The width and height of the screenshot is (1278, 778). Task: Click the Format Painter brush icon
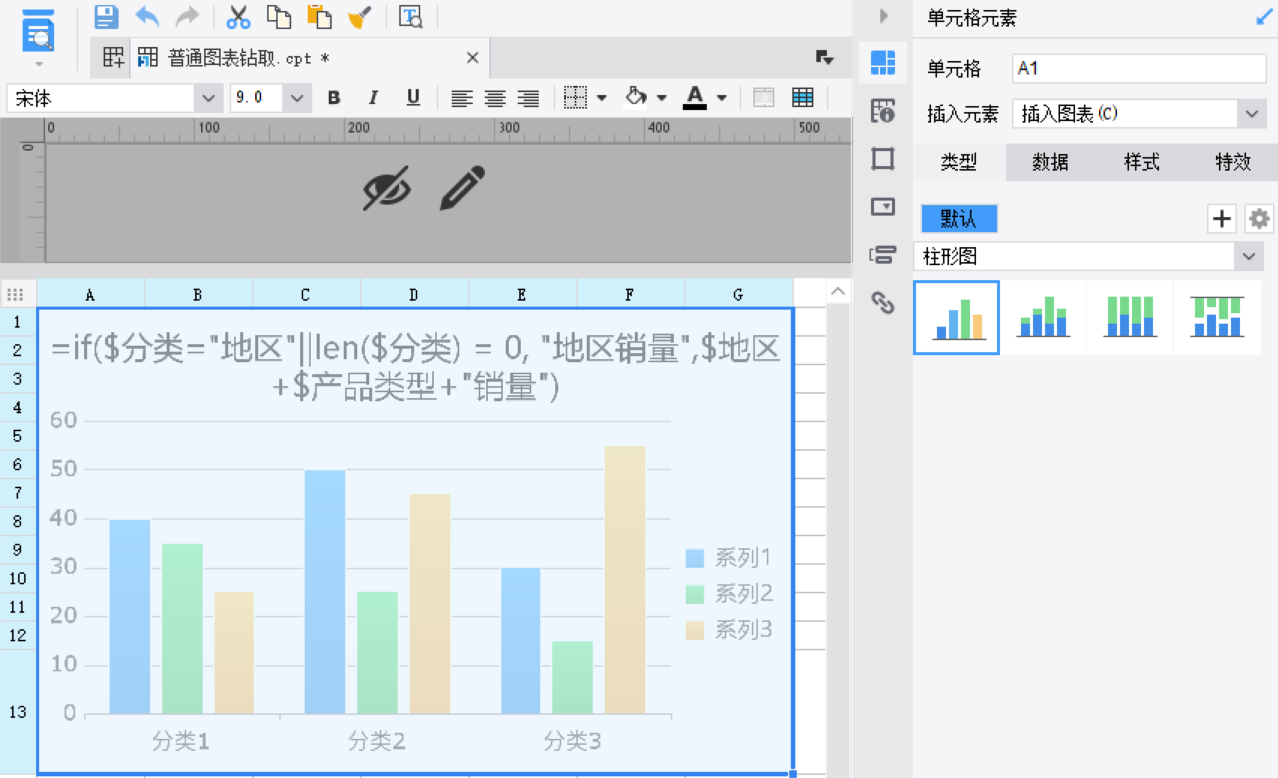pyautogui.click(x=360, y=17)
